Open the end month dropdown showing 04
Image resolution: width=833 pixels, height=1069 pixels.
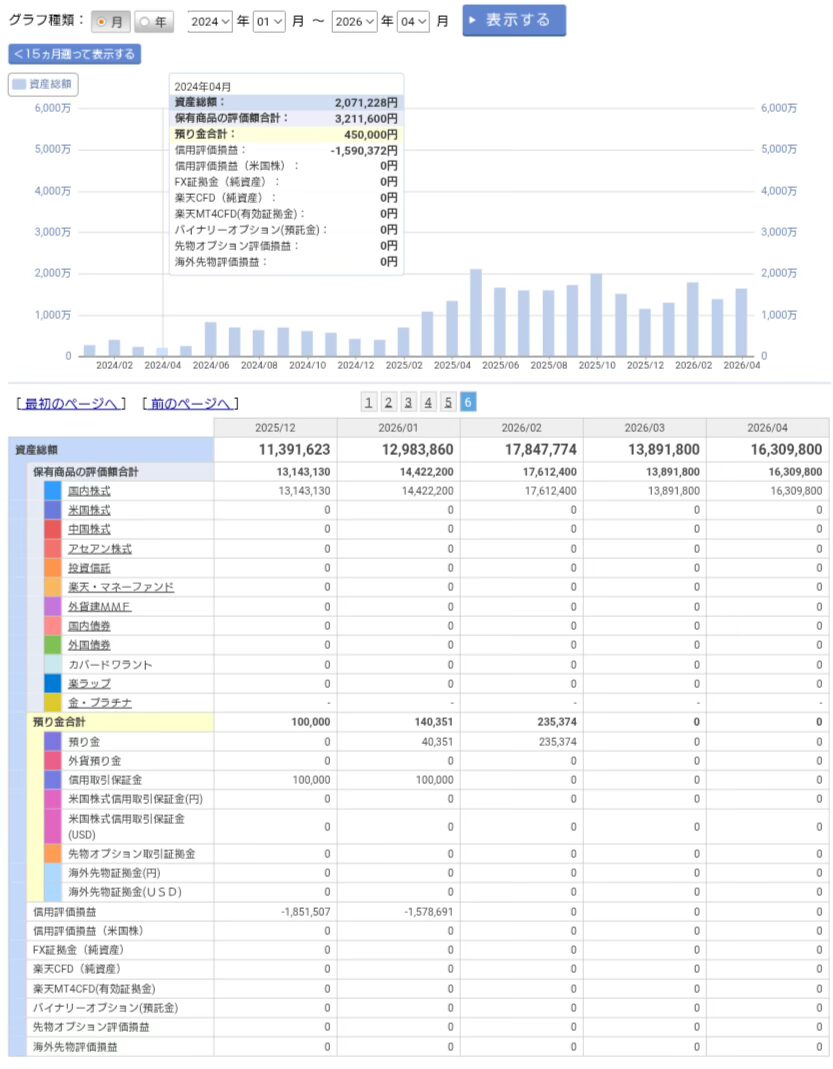pos(413,21)
